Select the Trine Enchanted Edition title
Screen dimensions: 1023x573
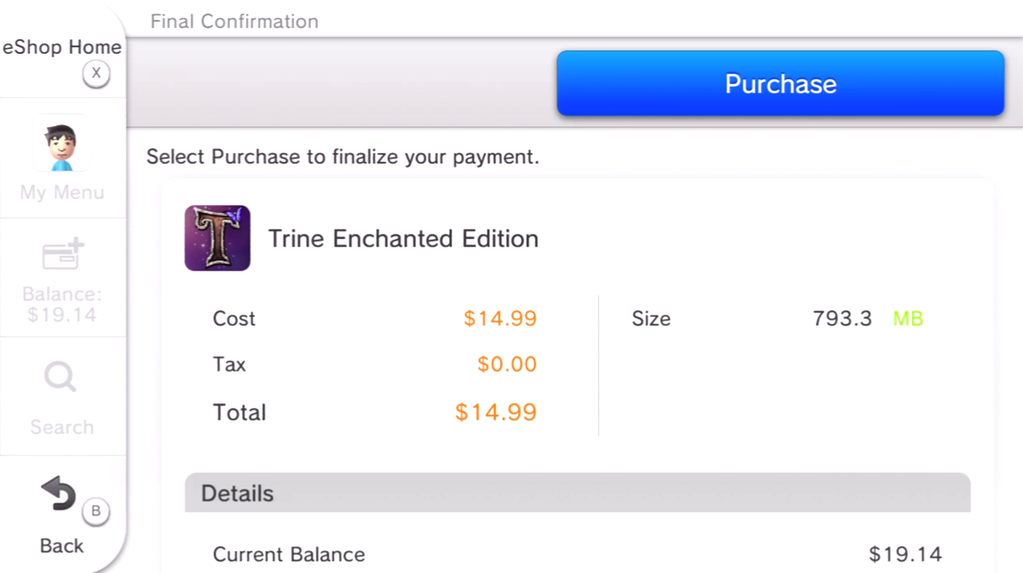[403, 239]
